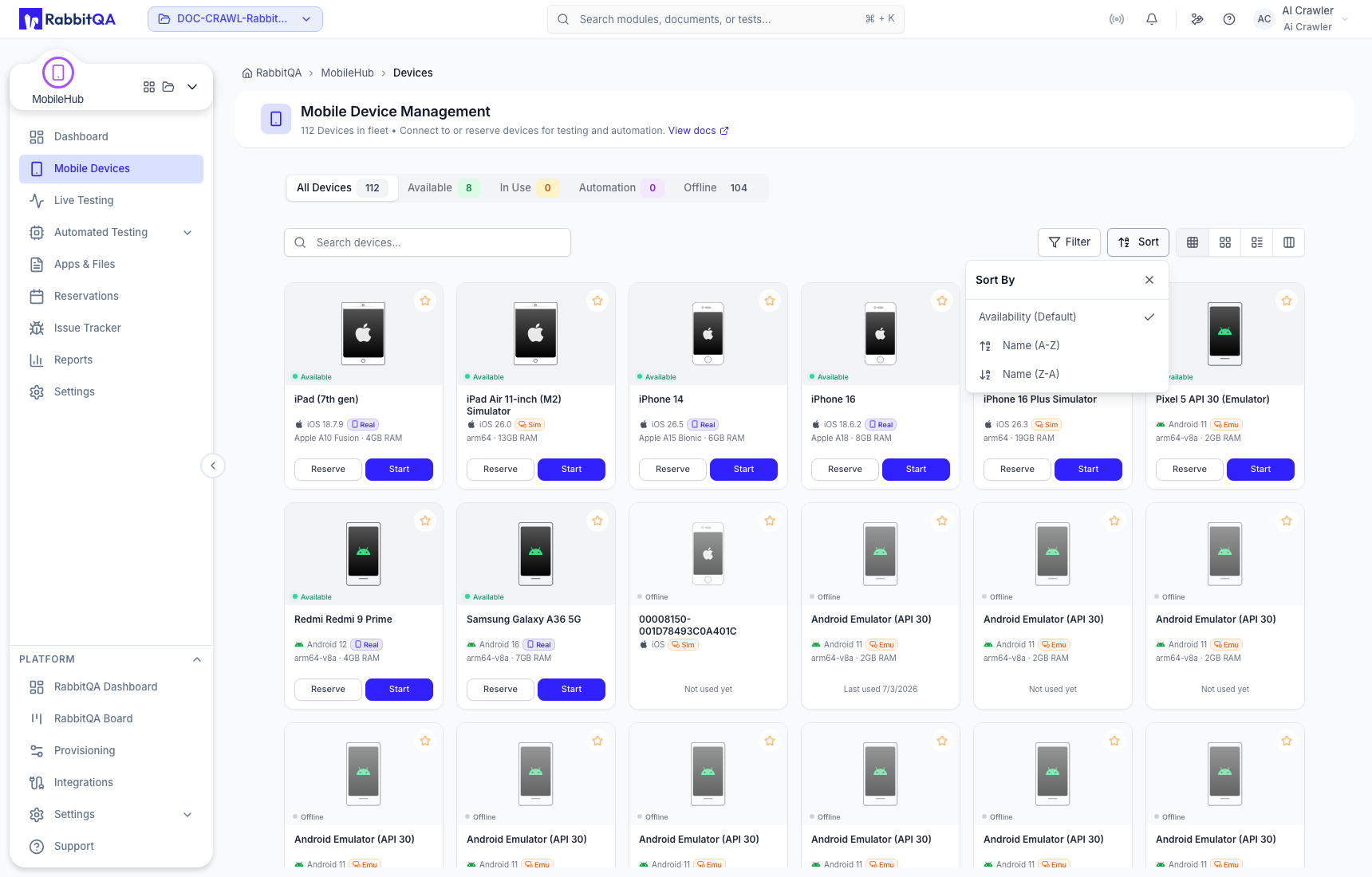Collapse the PLATFORM section
1372x877 pixels.
[197, 659]
